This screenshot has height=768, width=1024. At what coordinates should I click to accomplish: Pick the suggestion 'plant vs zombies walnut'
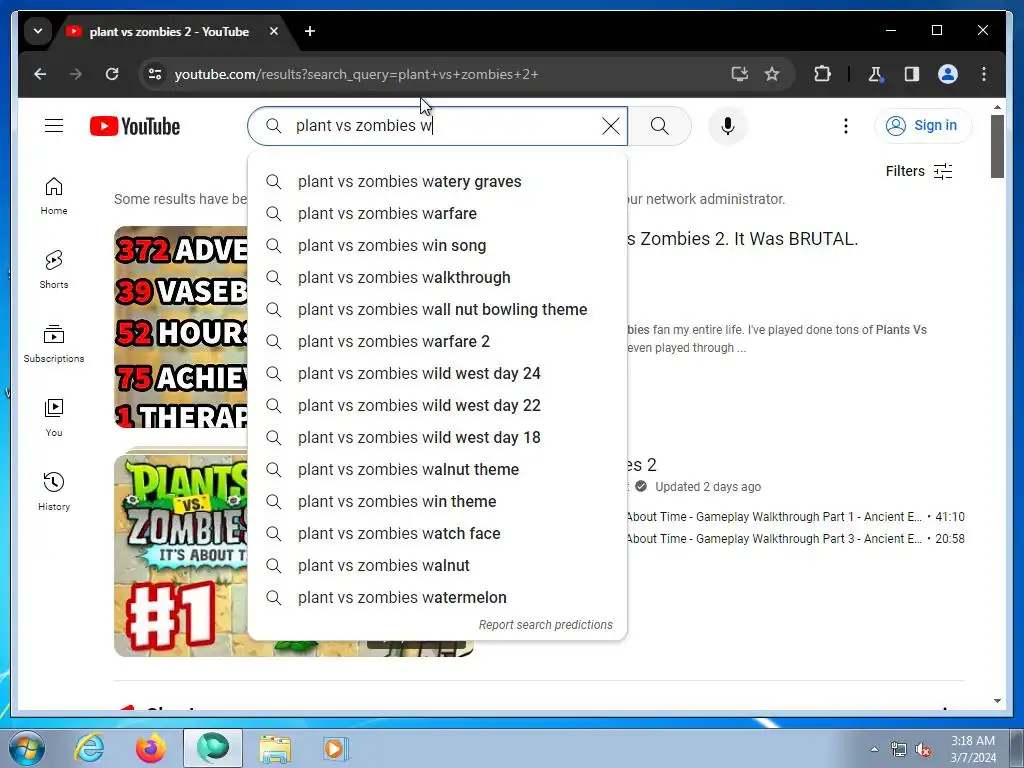pyautogui.click(x=437, y=566)
